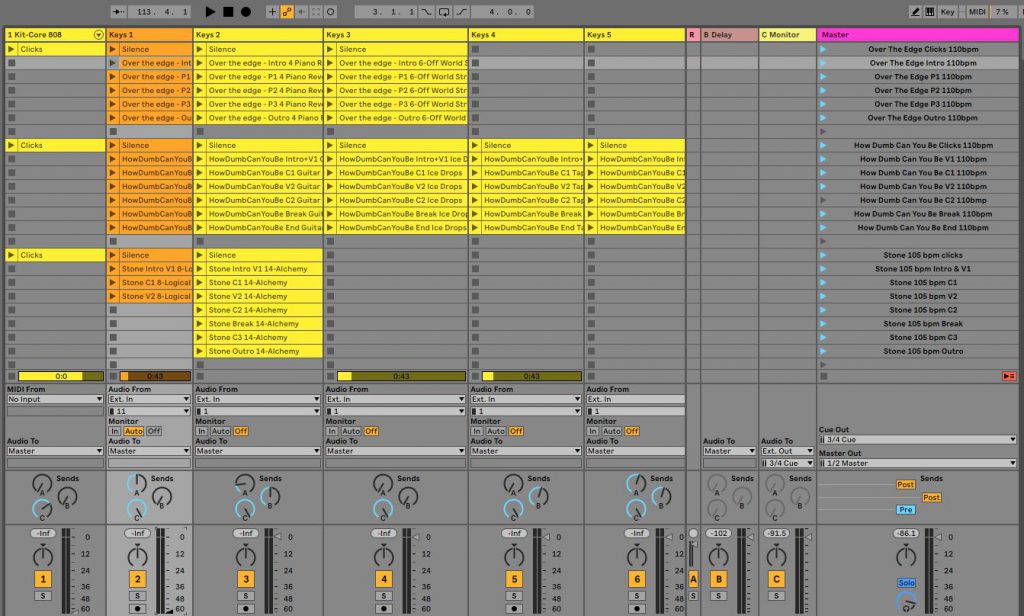
Task: Solo the Keys 2 track
Action: (x=245, y=596)
